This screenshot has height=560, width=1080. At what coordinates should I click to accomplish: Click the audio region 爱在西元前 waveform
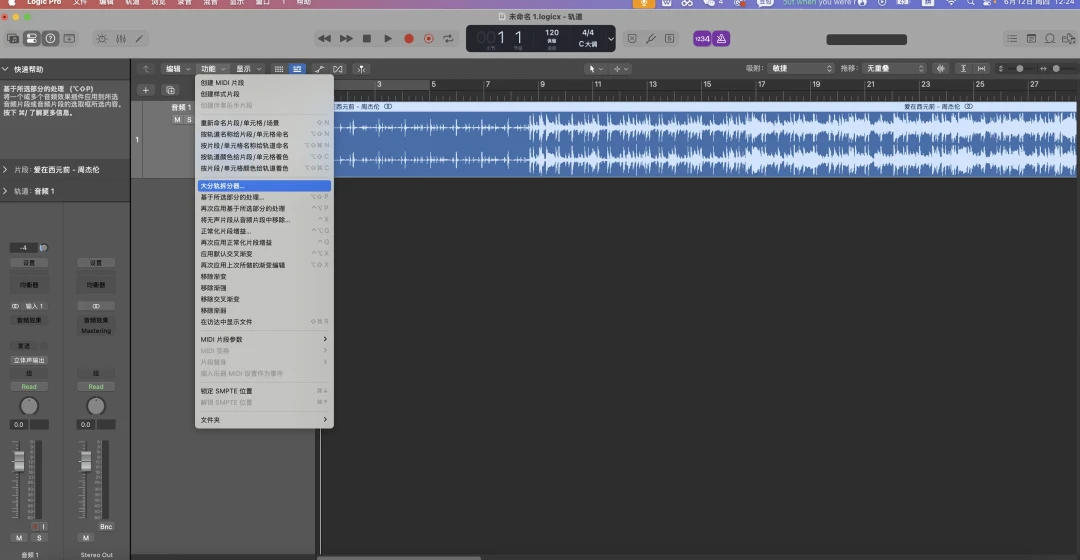pyautogui.click(x=705, y=143)
